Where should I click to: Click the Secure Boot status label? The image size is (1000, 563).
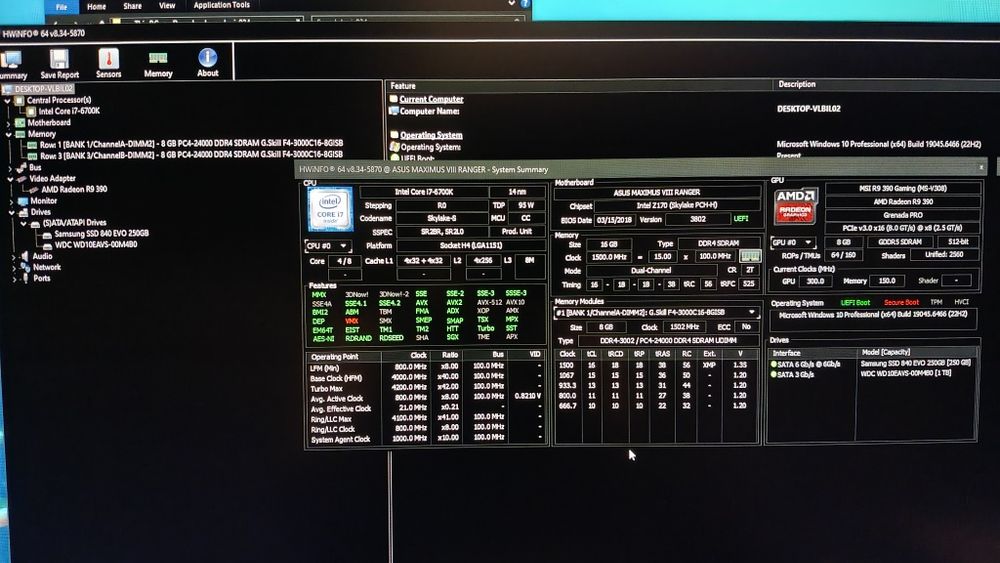pos(901,302)
